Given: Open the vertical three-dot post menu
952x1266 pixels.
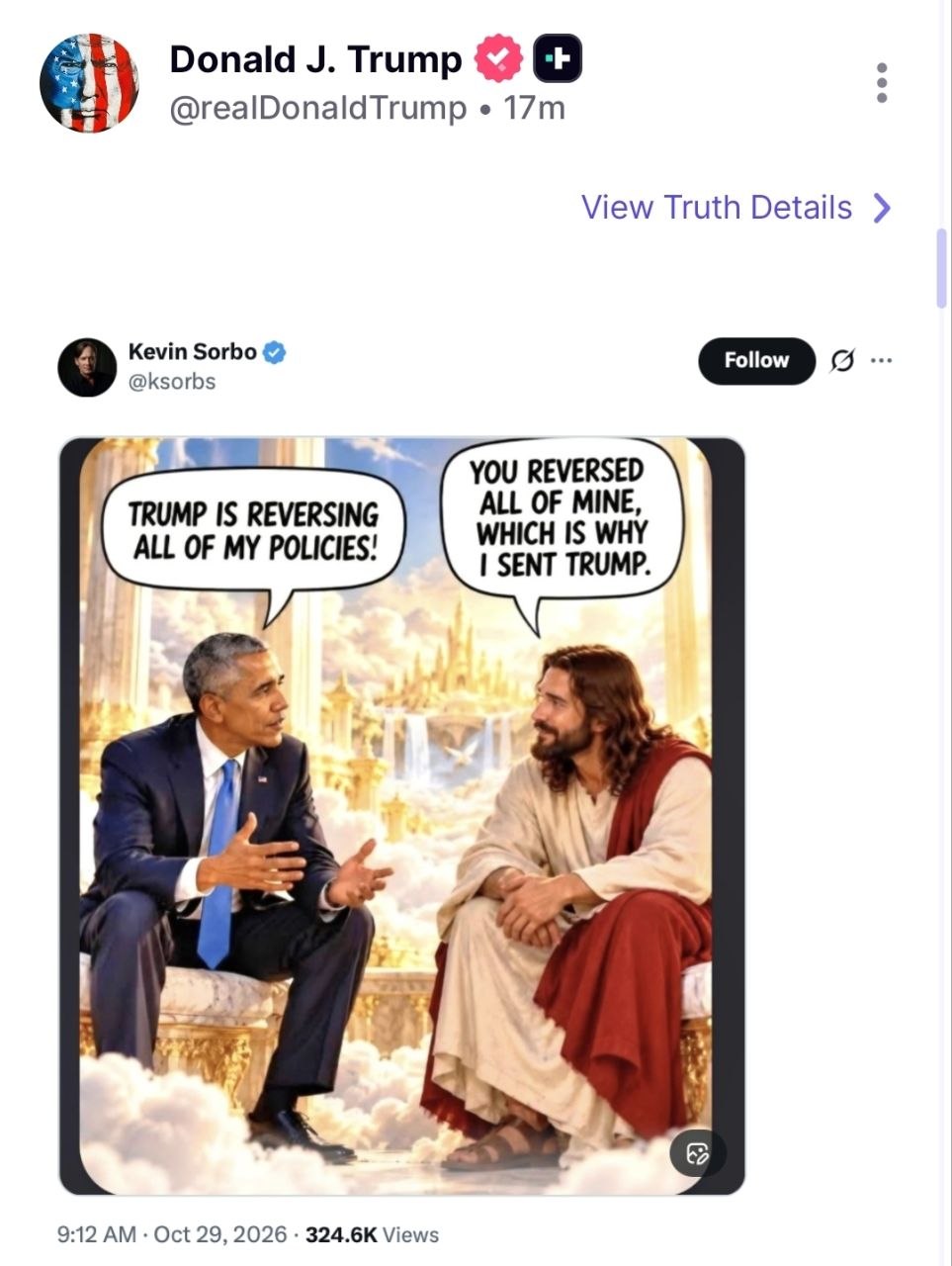Looking at the screenshot, I should [x=882, y=83].
